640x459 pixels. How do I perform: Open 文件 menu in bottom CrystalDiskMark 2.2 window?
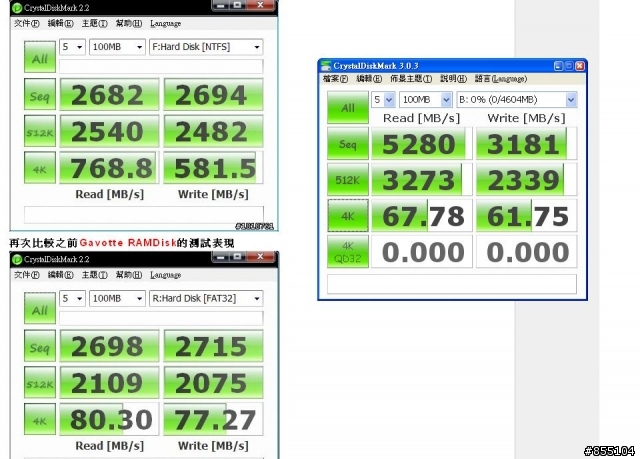[x=27, y=275]
